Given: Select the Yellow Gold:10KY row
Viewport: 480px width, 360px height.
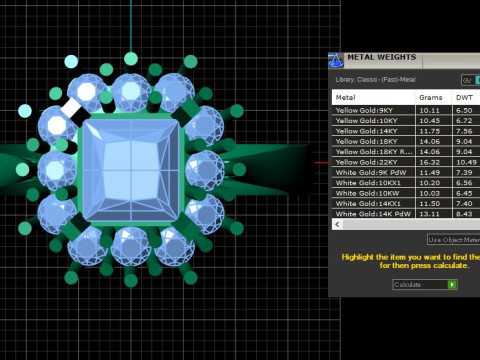Looking at the screenshot, I should click(406, 121).
